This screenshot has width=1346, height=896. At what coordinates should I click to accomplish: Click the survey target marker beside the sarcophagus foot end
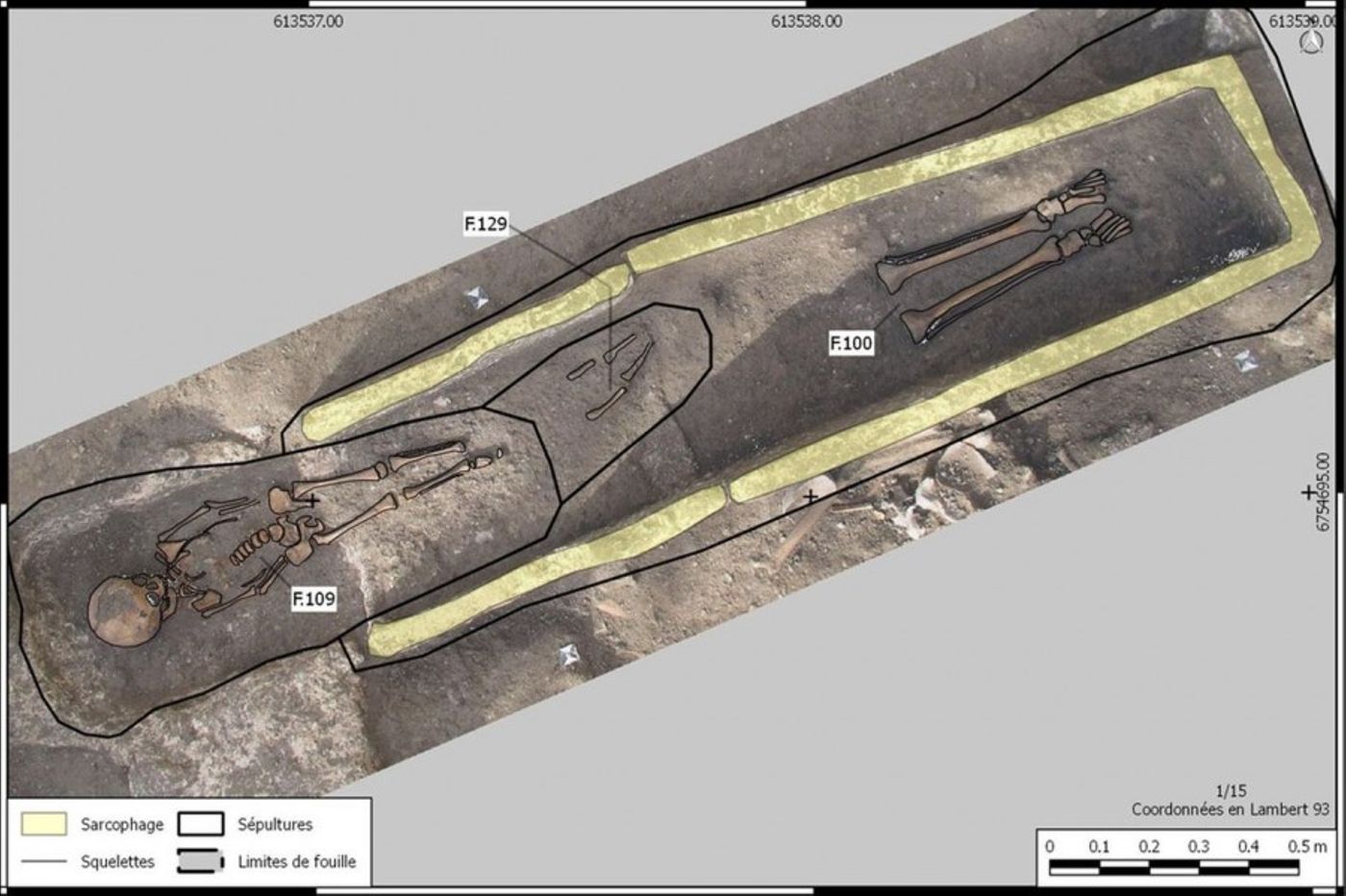[1245, 361]
